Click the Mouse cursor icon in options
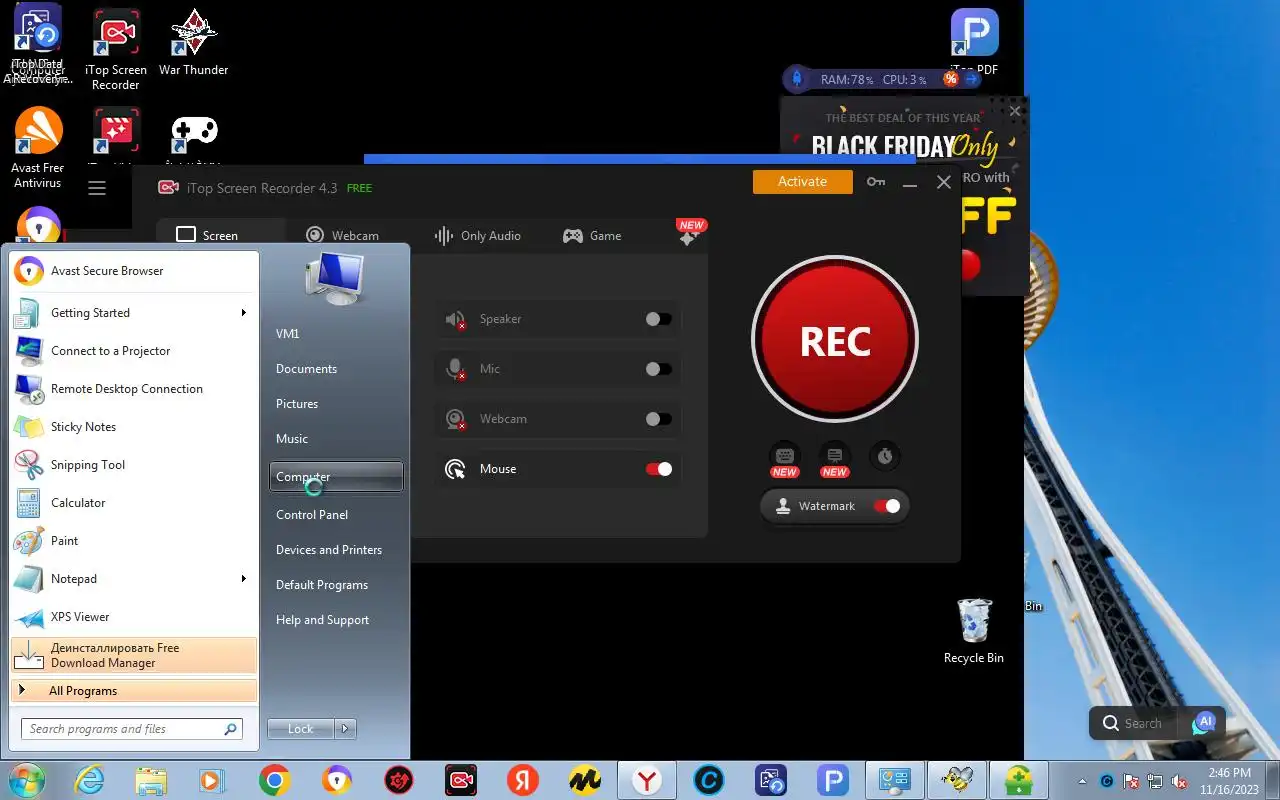 point(456,469)
